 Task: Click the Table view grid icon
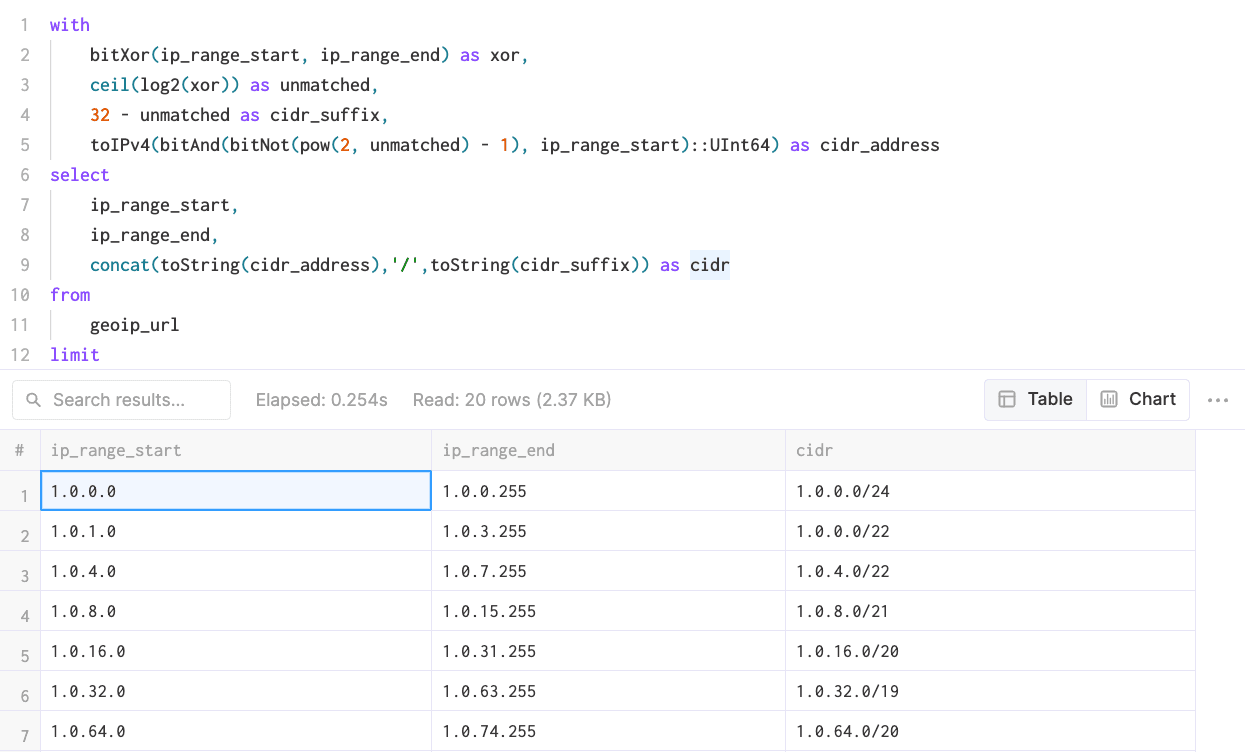(1007, 399)
